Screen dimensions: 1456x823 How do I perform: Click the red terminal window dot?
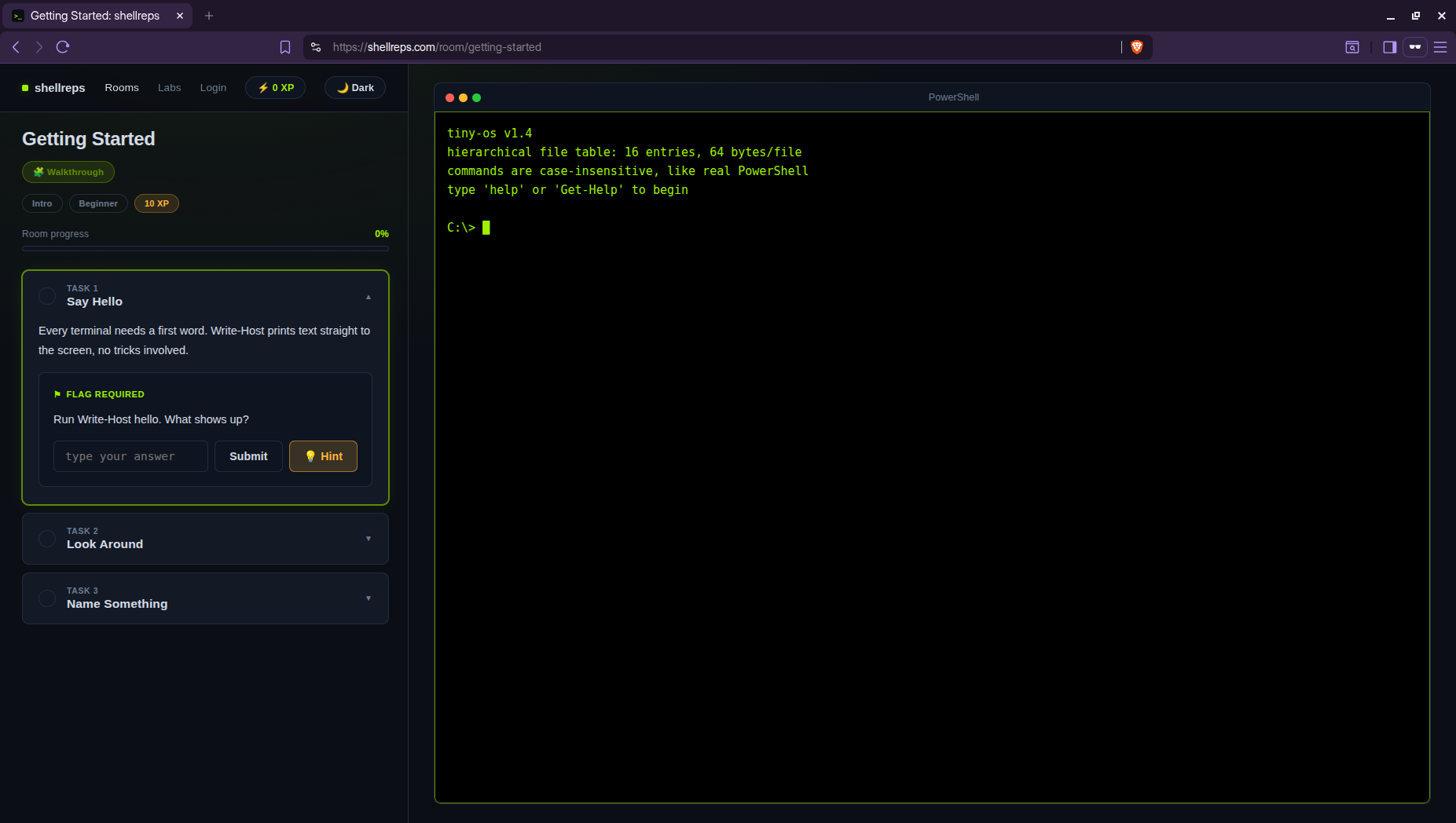coord(450,97)
